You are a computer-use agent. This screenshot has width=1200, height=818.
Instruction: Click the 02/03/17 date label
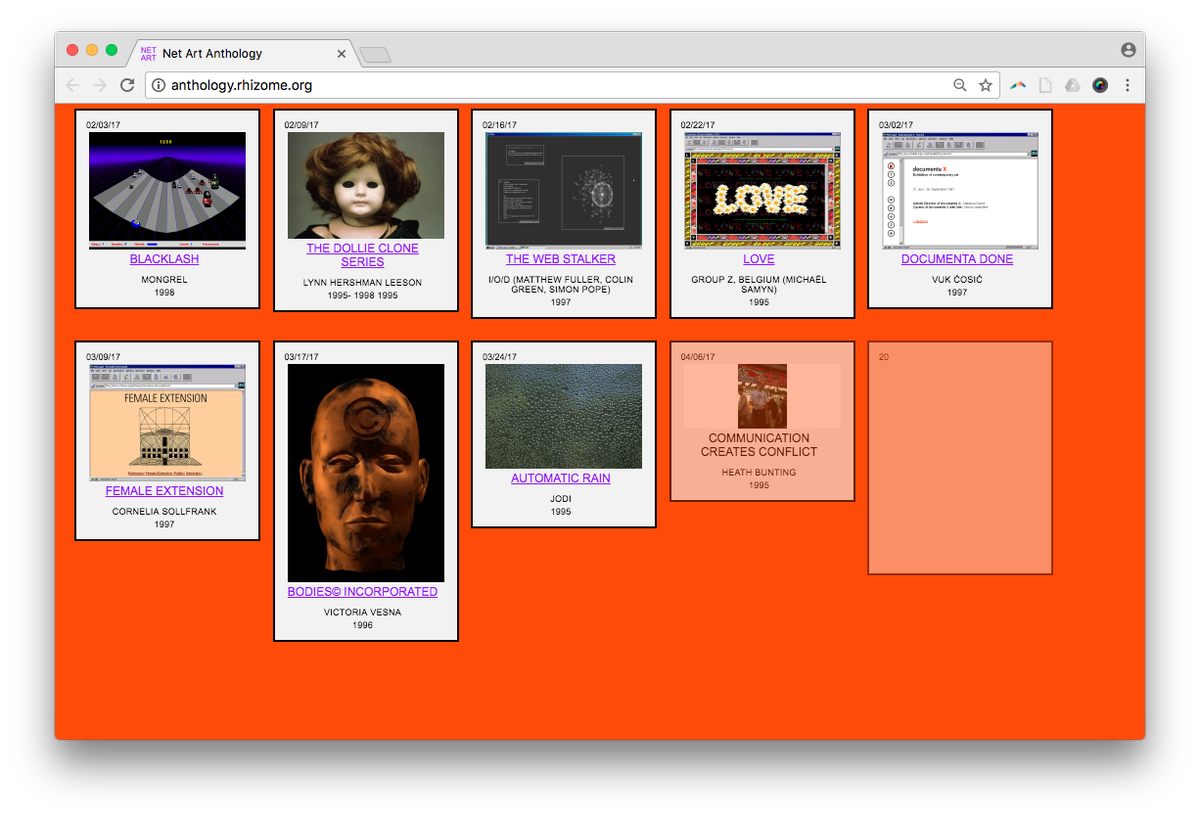pos(103,126)
